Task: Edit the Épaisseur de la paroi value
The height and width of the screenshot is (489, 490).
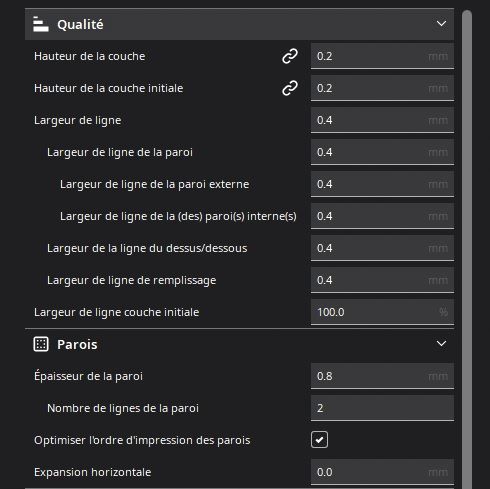Action: pos(382,376)
